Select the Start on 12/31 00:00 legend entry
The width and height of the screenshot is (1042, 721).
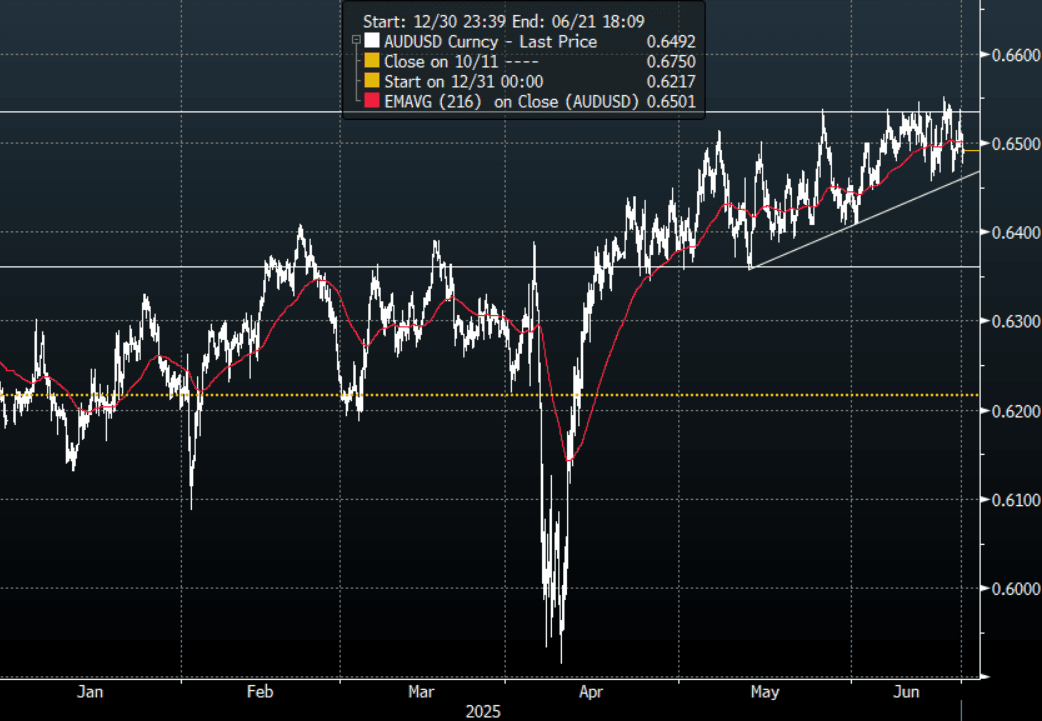[x=464, y=81]
